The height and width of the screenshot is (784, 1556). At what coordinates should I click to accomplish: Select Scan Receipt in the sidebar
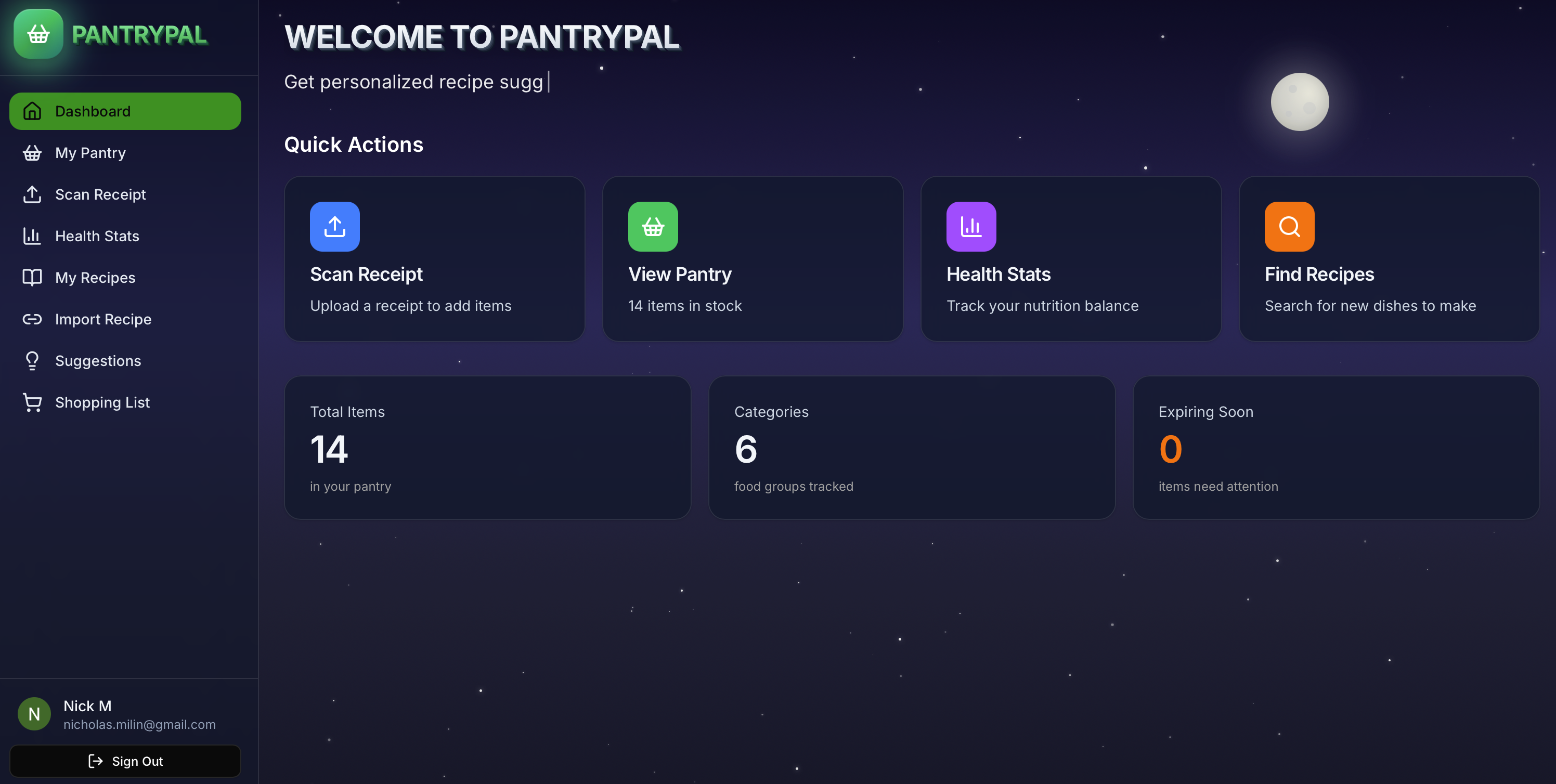pyautogui.click(x=100, y=194)
